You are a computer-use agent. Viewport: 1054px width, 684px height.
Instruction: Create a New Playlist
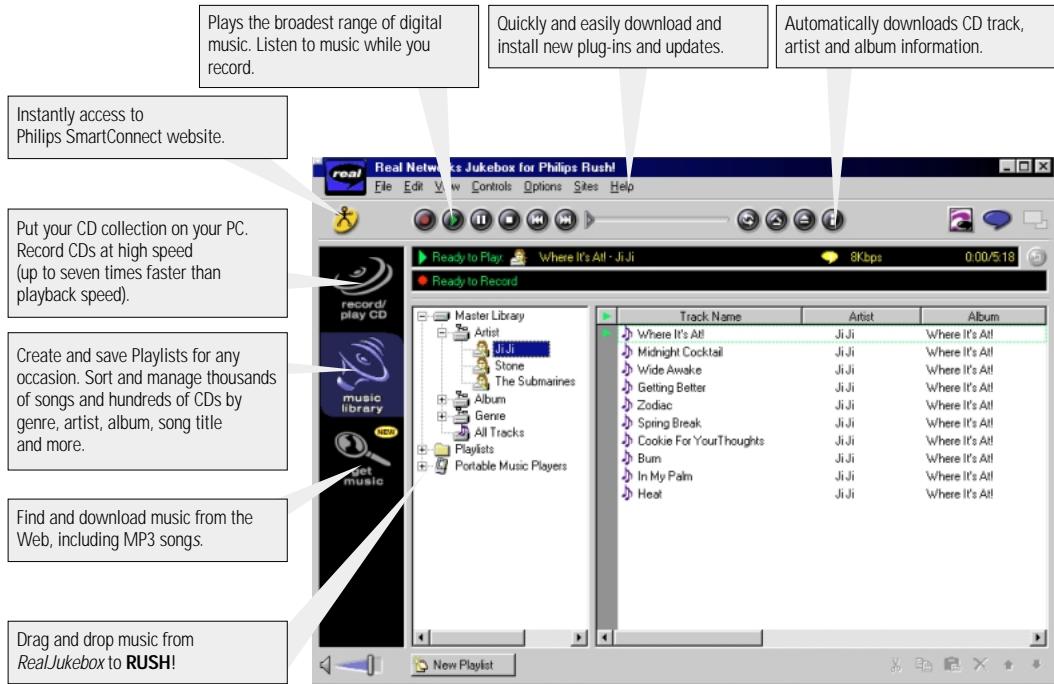463,665
